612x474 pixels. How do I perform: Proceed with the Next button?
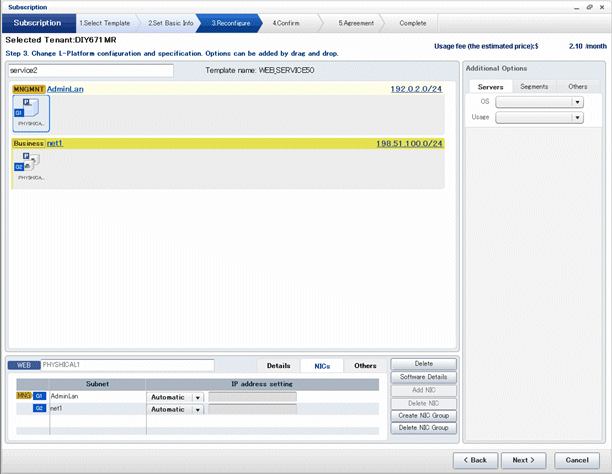click(524, 460)
